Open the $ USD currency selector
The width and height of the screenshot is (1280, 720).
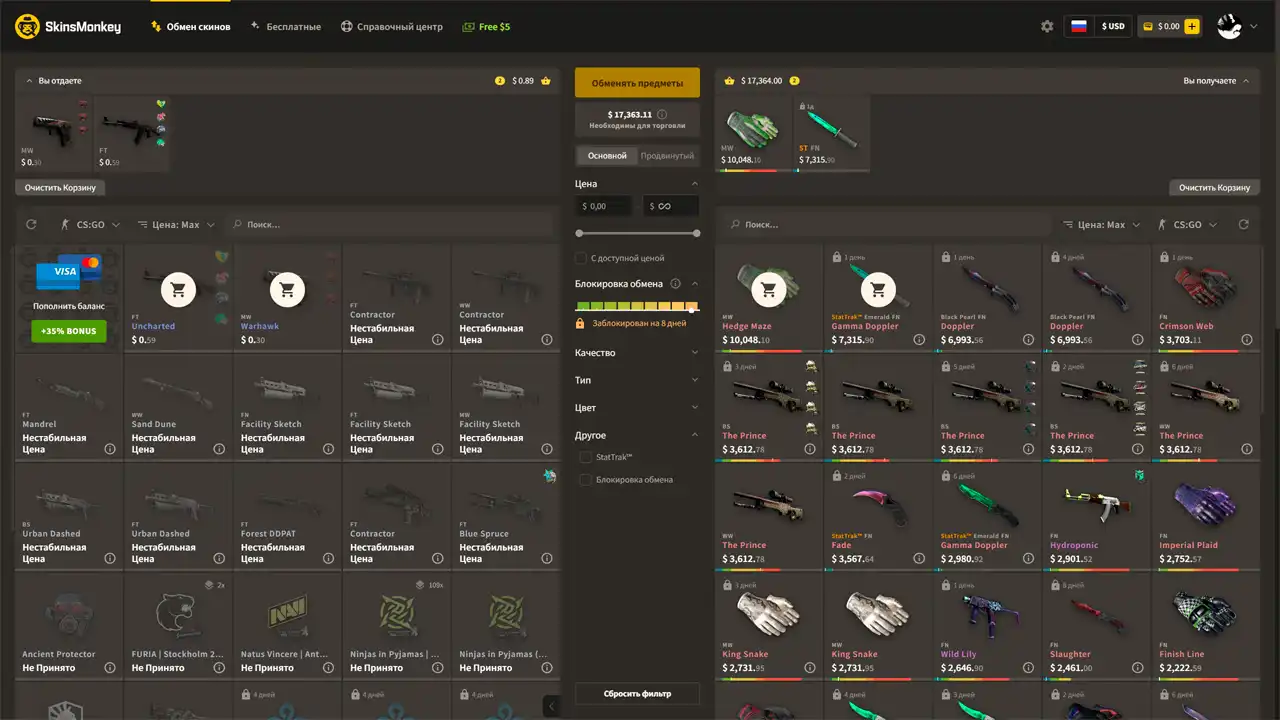point(1112,27)
